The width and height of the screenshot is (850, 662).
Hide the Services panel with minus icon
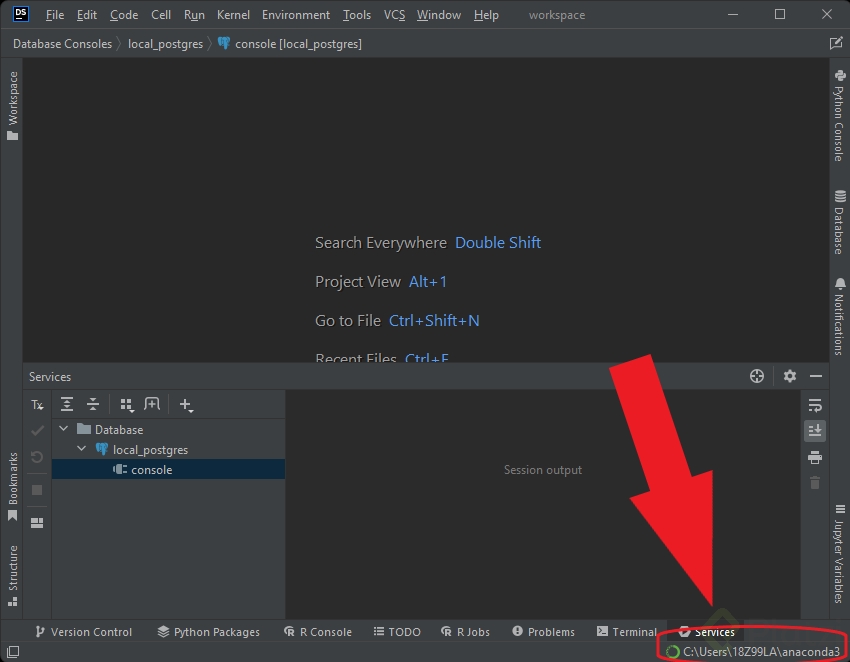coord(816,376)
